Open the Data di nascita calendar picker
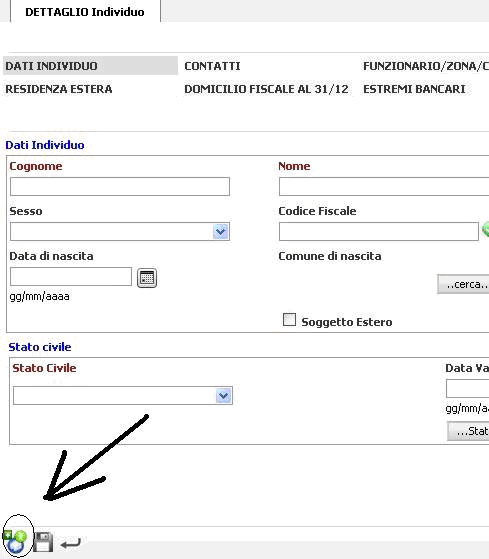Viewport: 489px width, 559px height. (x=147, y=278)
